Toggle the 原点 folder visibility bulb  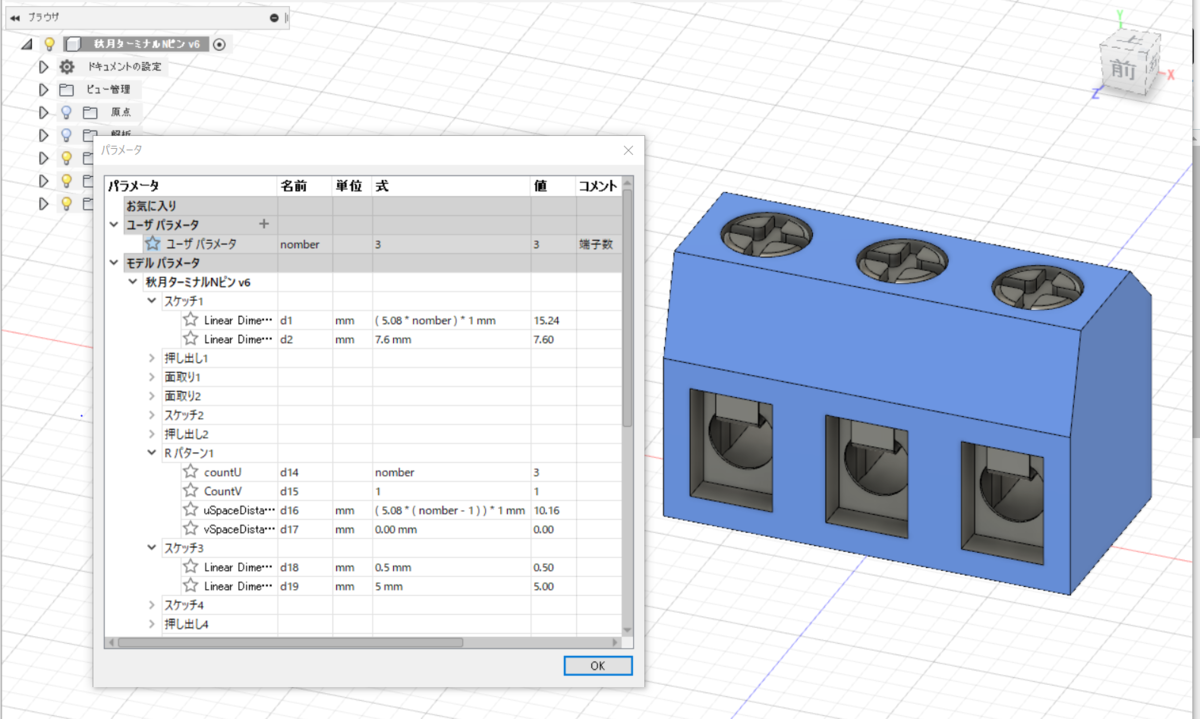pos(66,112)
